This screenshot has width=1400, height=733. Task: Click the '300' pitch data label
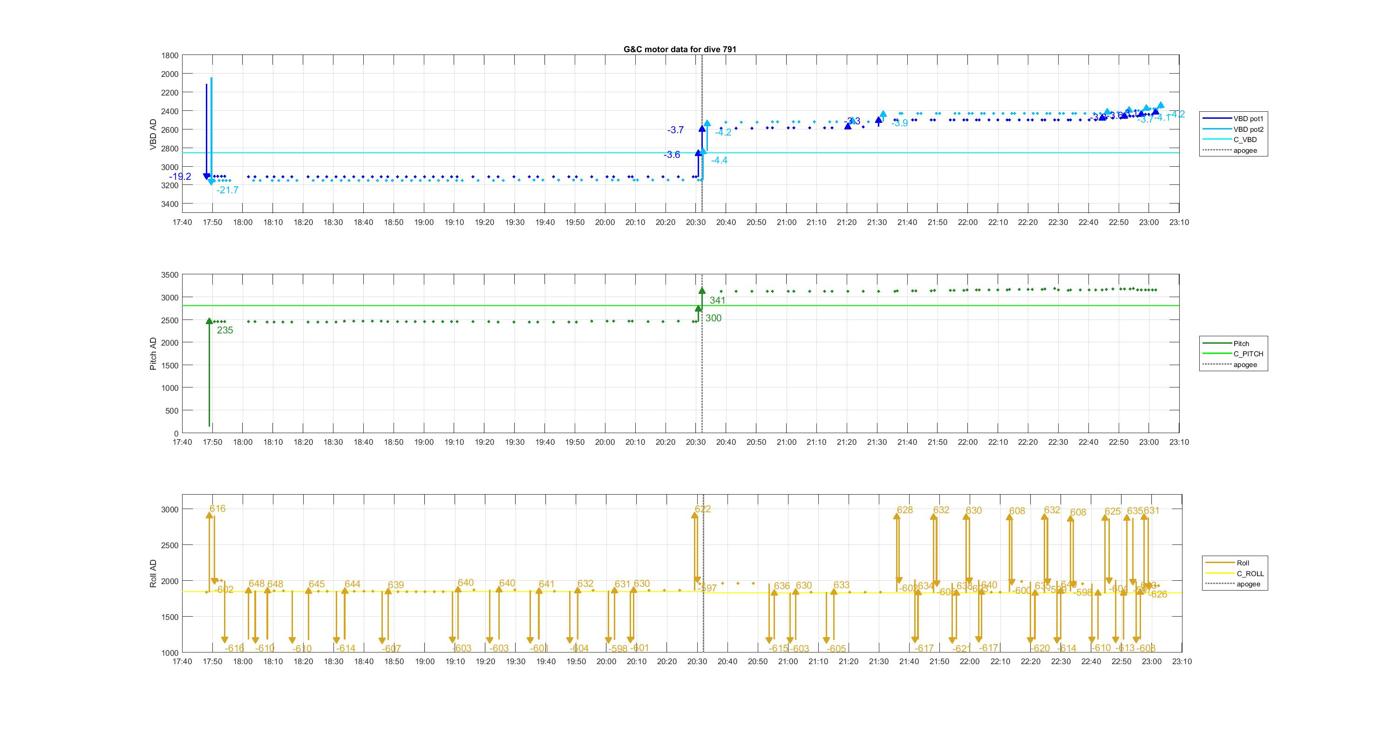[714, 318]
